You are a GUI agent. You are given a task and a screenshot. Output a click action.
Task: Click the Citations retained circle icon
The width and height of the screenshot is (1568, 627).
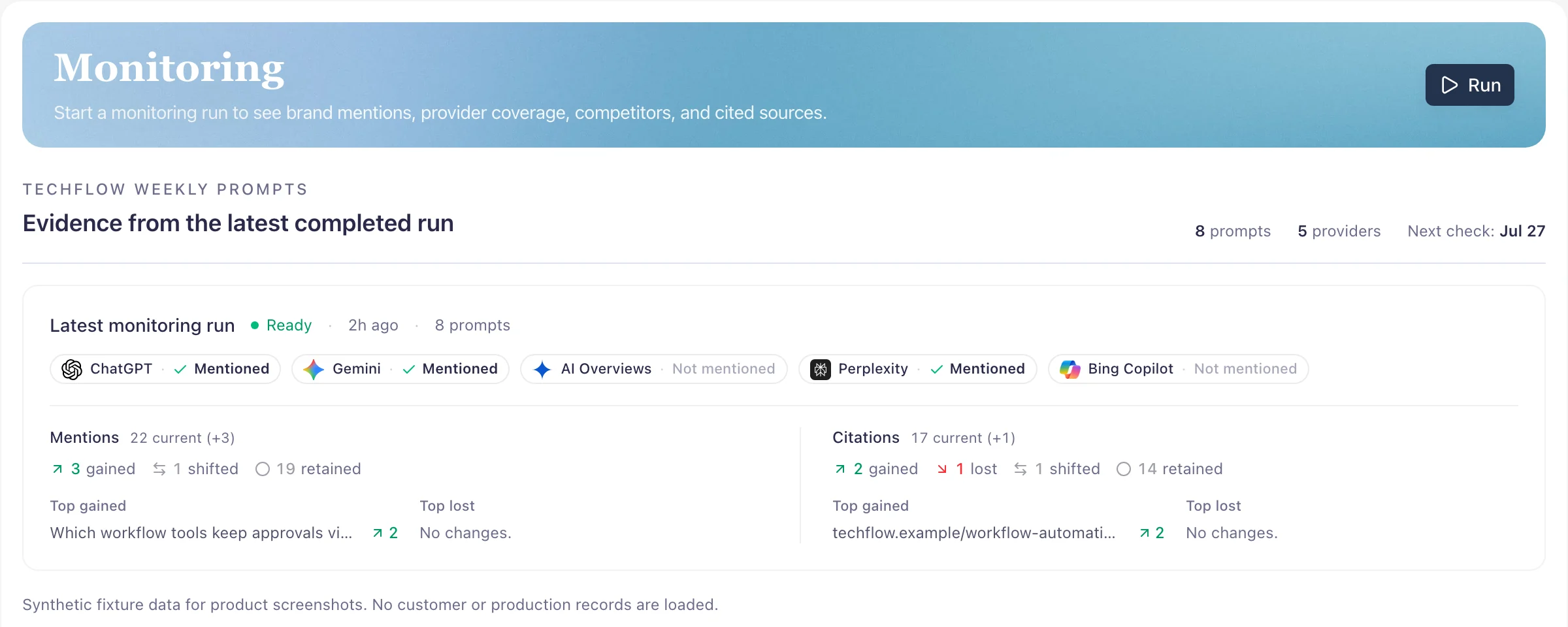[x=1124, y=469]
